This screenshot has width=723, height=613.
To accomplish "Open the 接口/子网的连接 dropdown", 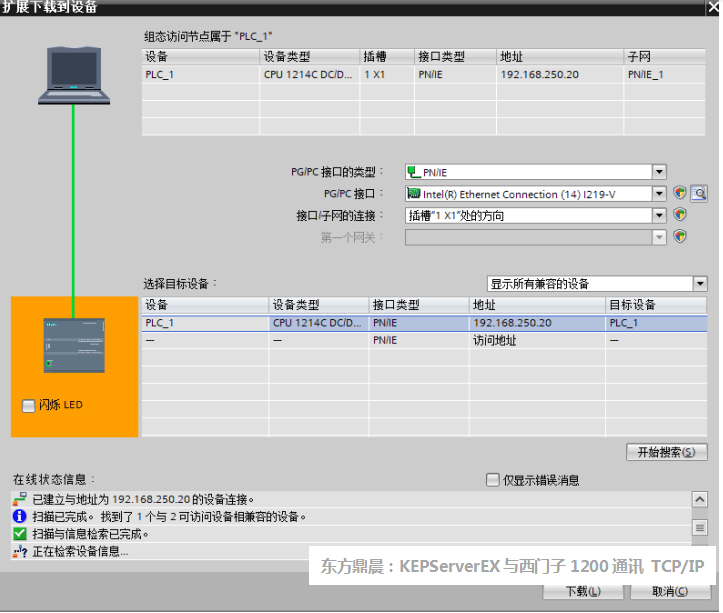I will tap(659, 215).
